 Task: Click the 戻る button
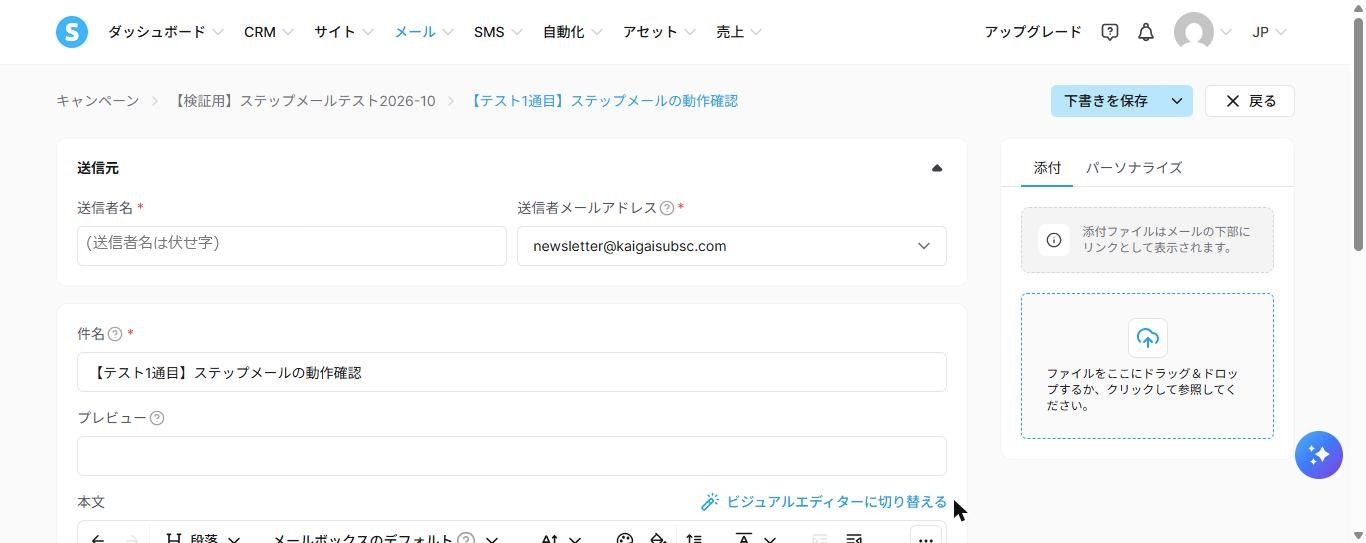pos(1250,101)
